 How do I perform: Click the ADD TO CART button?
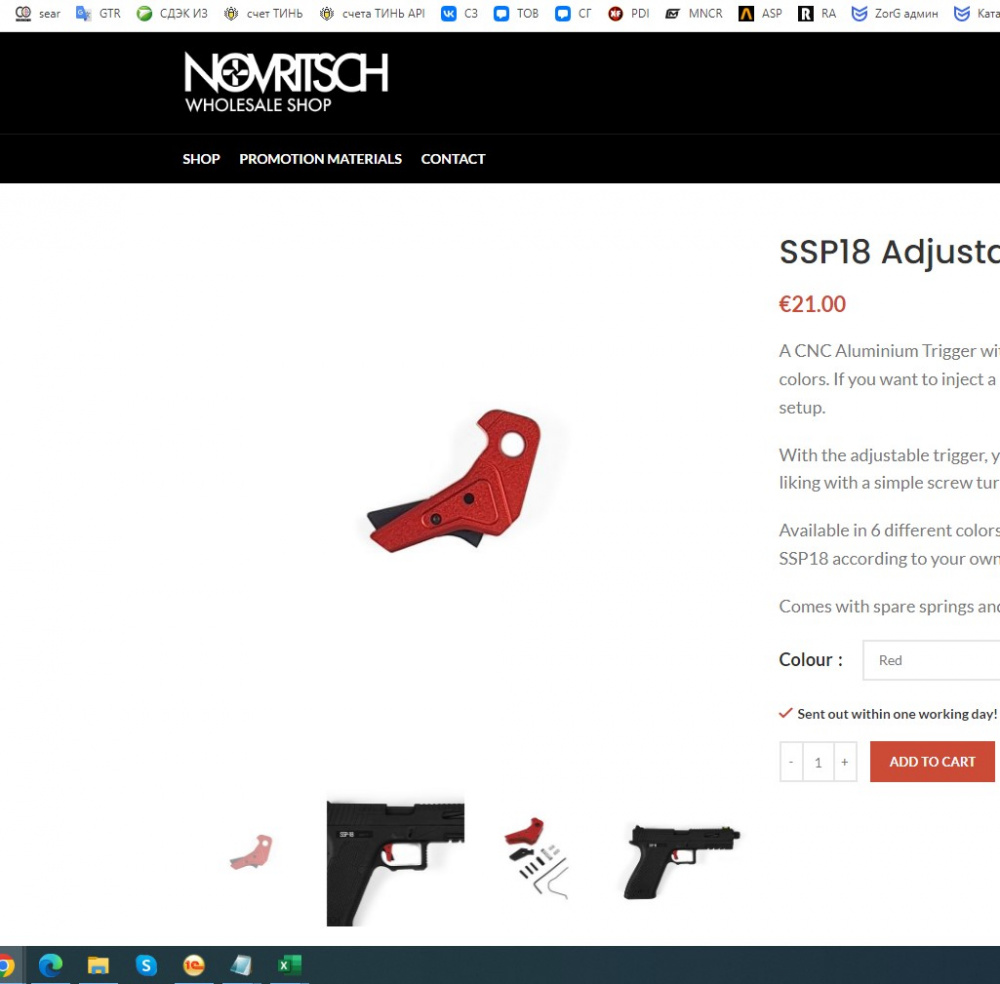click(x=932, y=761)
